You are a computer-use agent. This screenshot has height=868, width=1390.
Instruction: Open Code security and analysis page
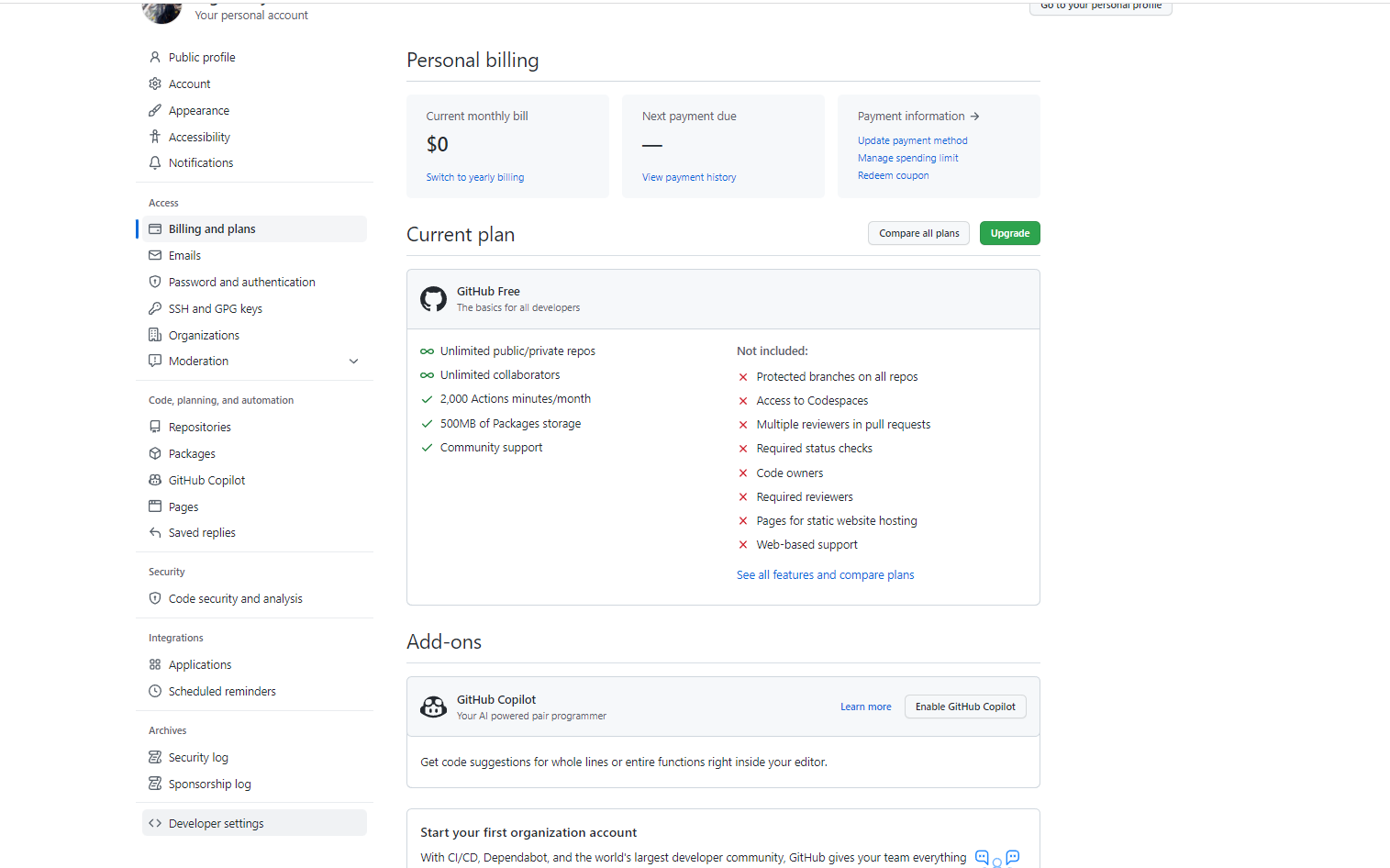coord(255,598)
